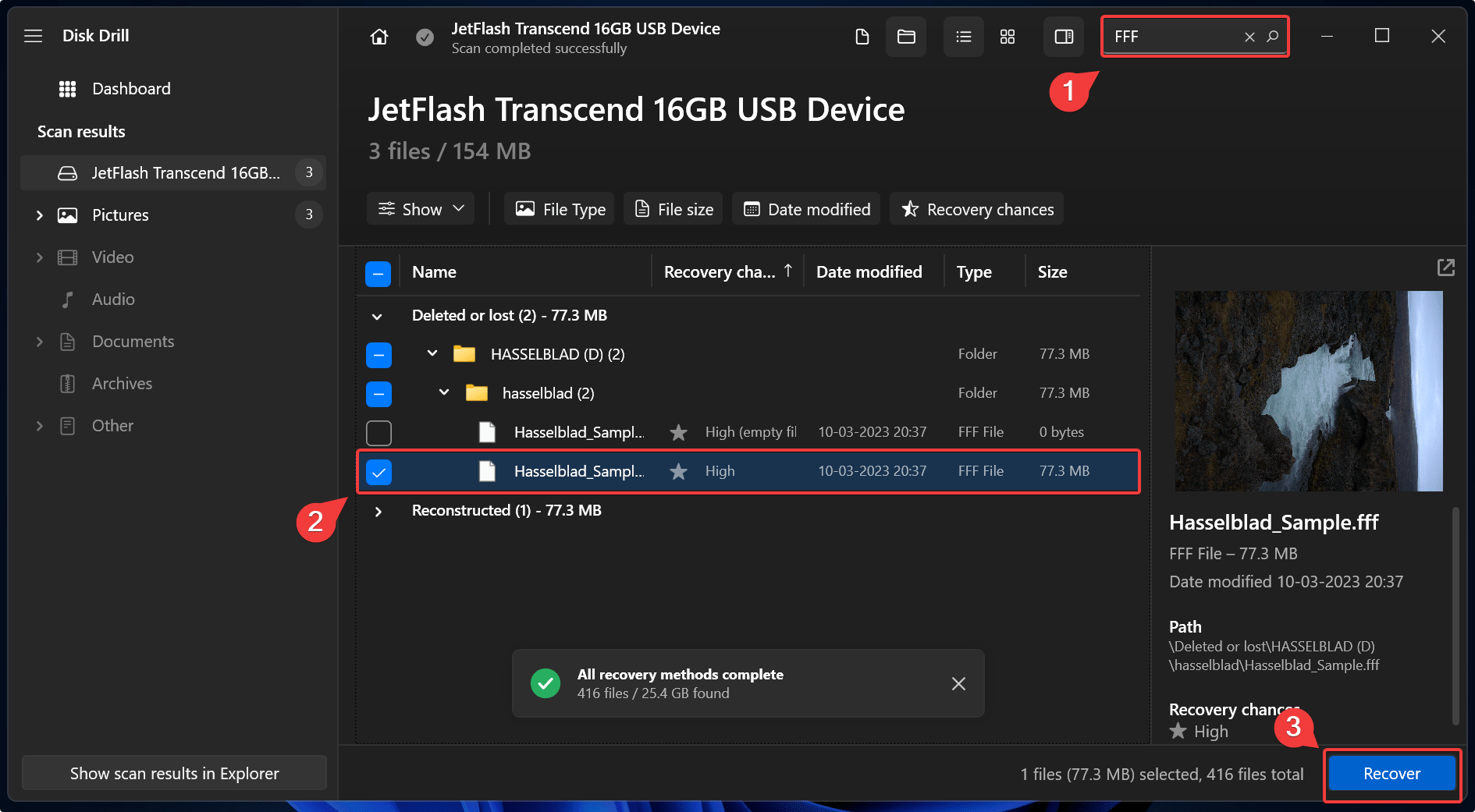The height and width of the screenshot is (812, 1475).
Task: Toggle the select-all header checkbox
Action: 379,274
